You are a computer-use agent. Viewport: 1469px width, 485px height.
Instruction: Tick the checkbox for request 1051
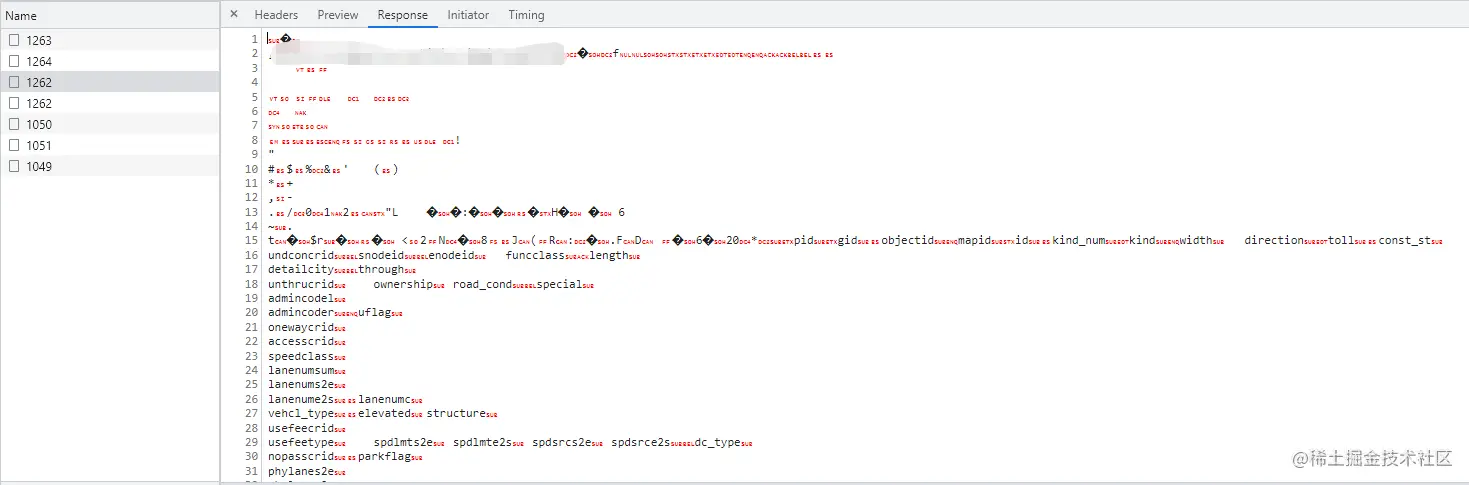[x=14, y=145]
